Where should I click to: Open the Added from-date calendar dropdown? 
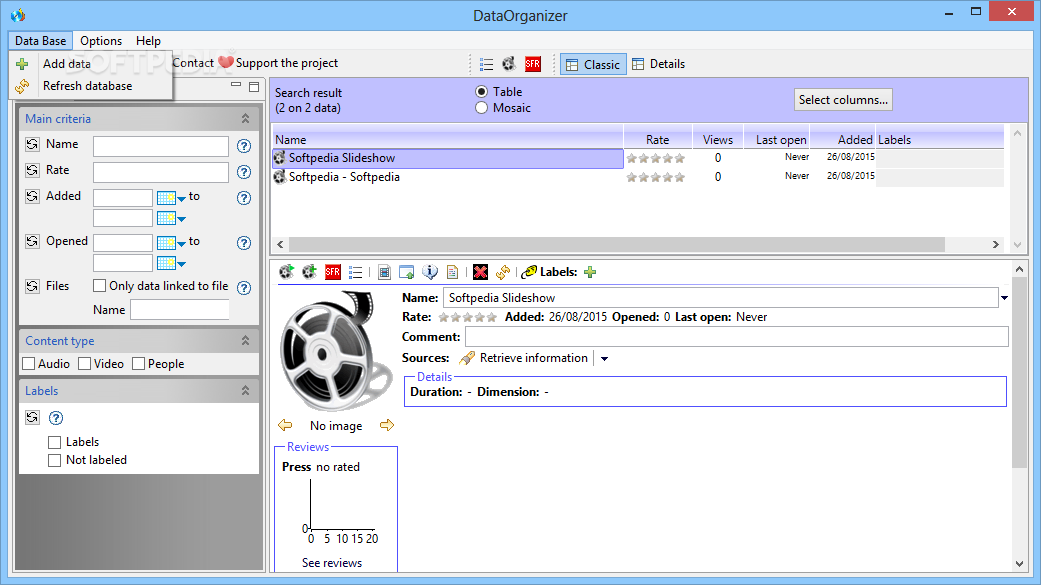(x=171, y=198)
